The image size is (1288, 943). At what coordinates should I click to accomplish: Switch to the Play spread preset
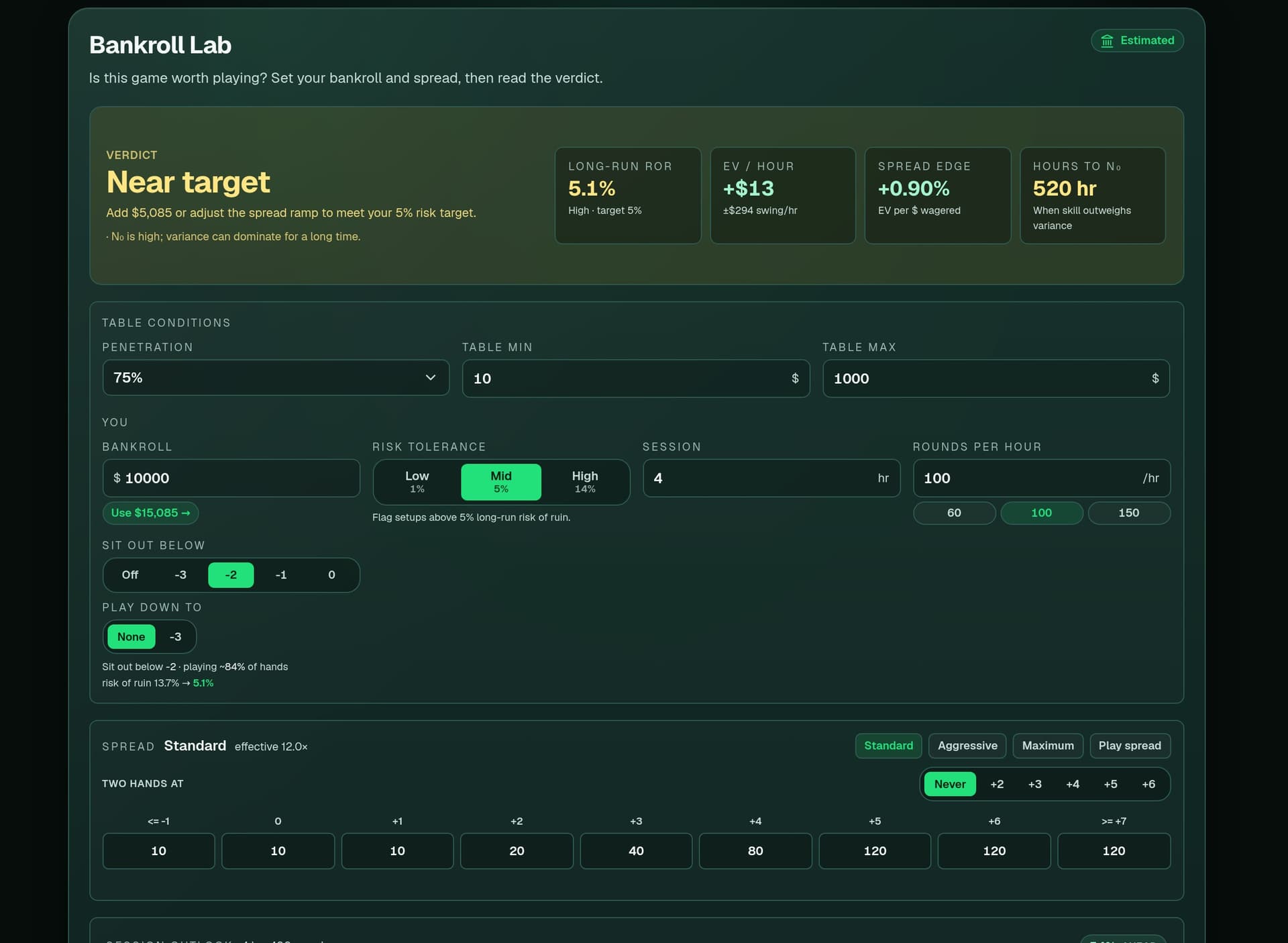click(1130, 746)
